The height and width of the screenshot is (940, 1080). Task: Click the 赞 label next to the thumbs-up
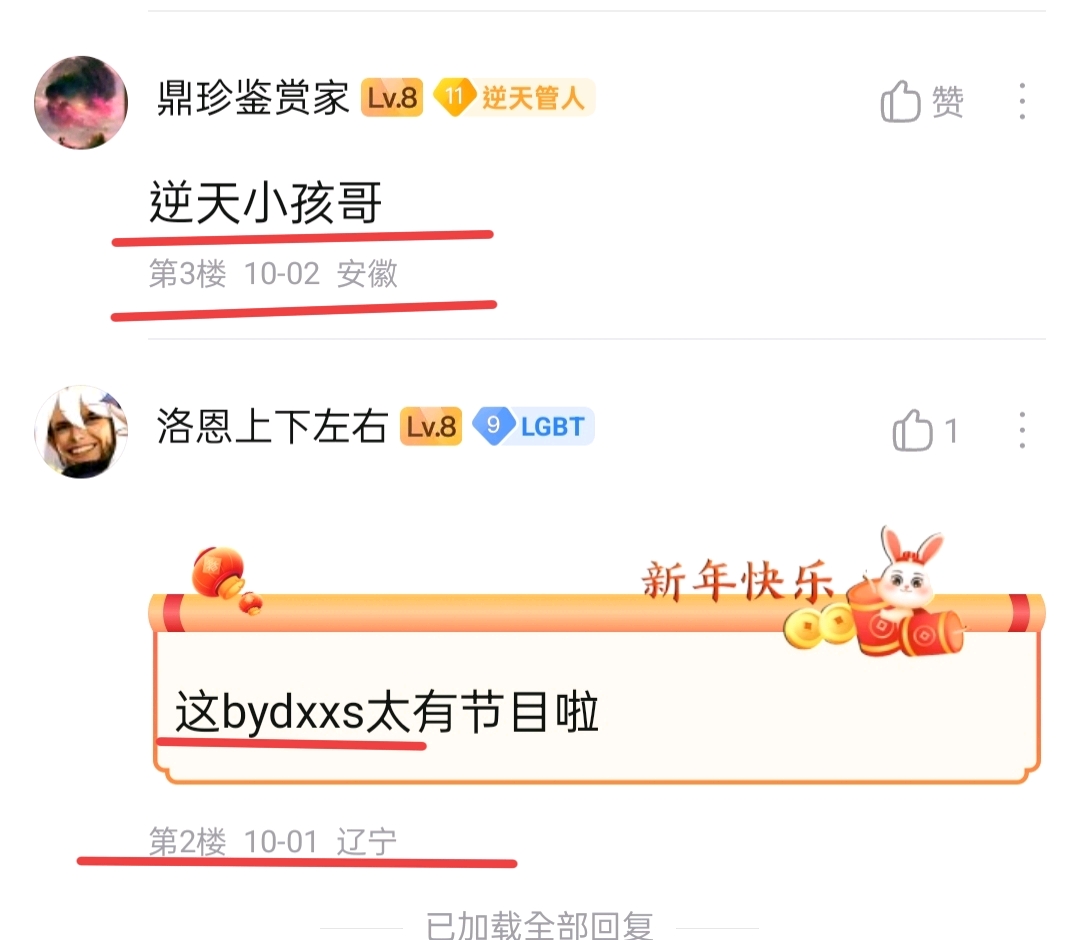(948, 102)
